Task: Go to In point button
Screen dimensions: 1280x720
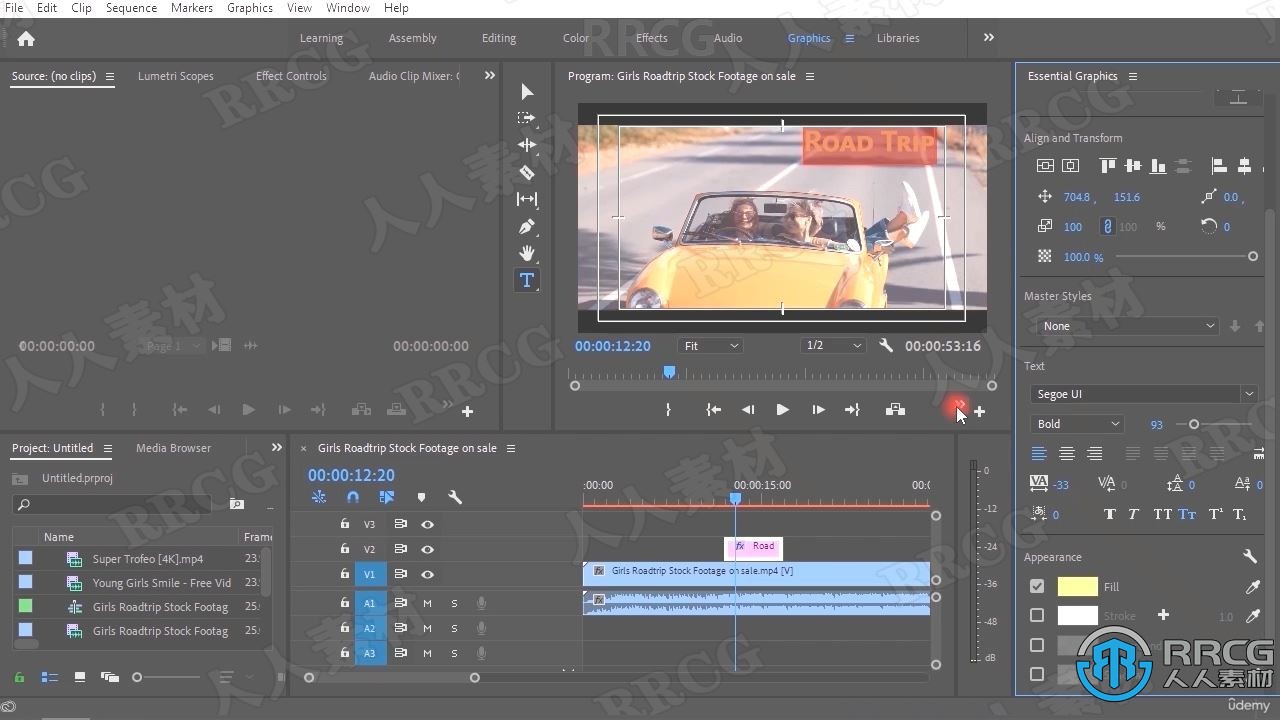Action: coord(713,410)
